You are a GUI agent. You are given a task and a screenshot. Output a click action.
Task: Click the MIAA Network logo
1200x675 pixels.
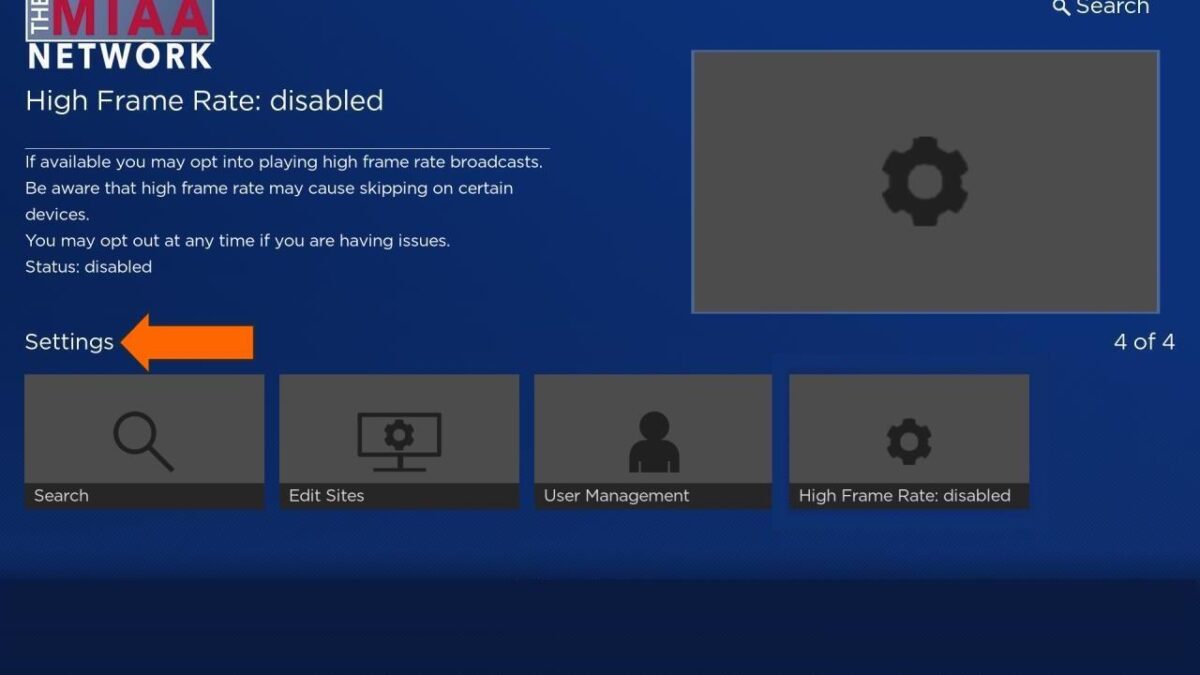coord(117,35)
